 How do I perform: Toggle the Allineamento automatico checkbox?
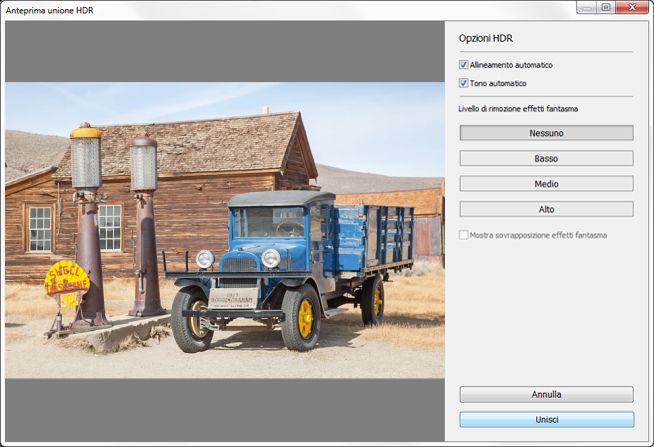[x=463, y=65]
